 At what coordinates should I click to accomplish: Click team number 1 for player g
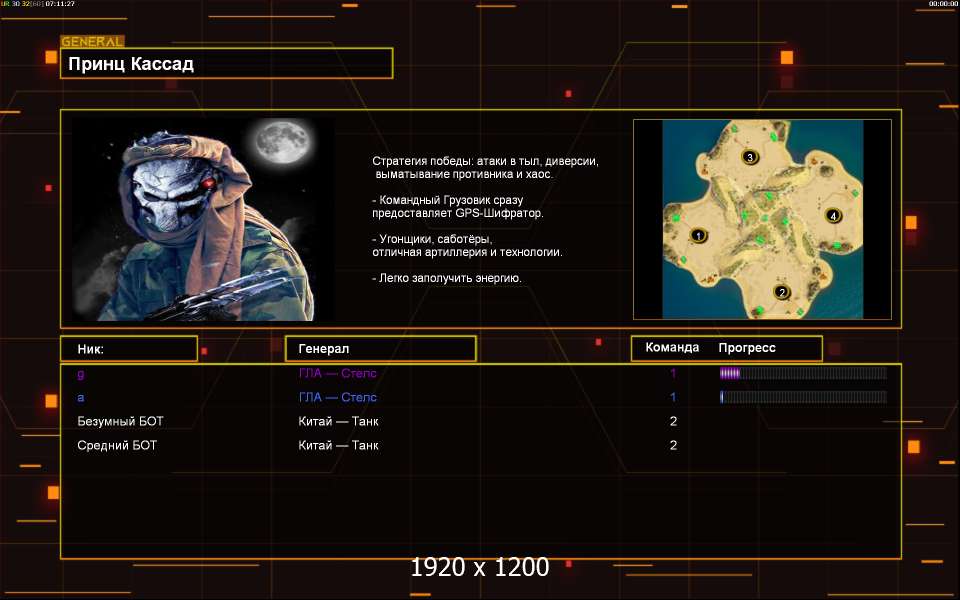point(673,373)
